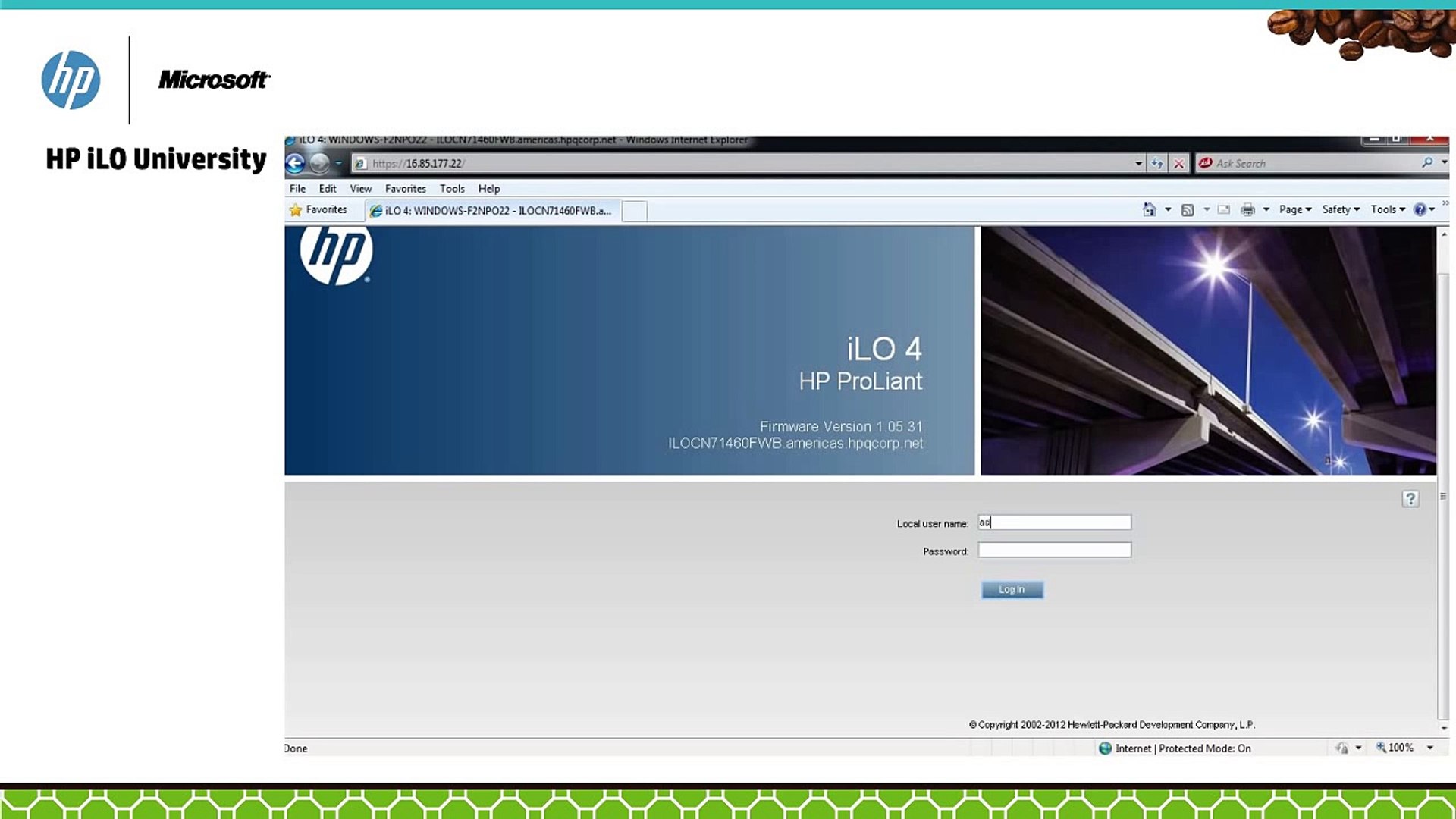1456x819 pixels.
Task: Click the Read Mail icon
Action: tap(1223, 209)
